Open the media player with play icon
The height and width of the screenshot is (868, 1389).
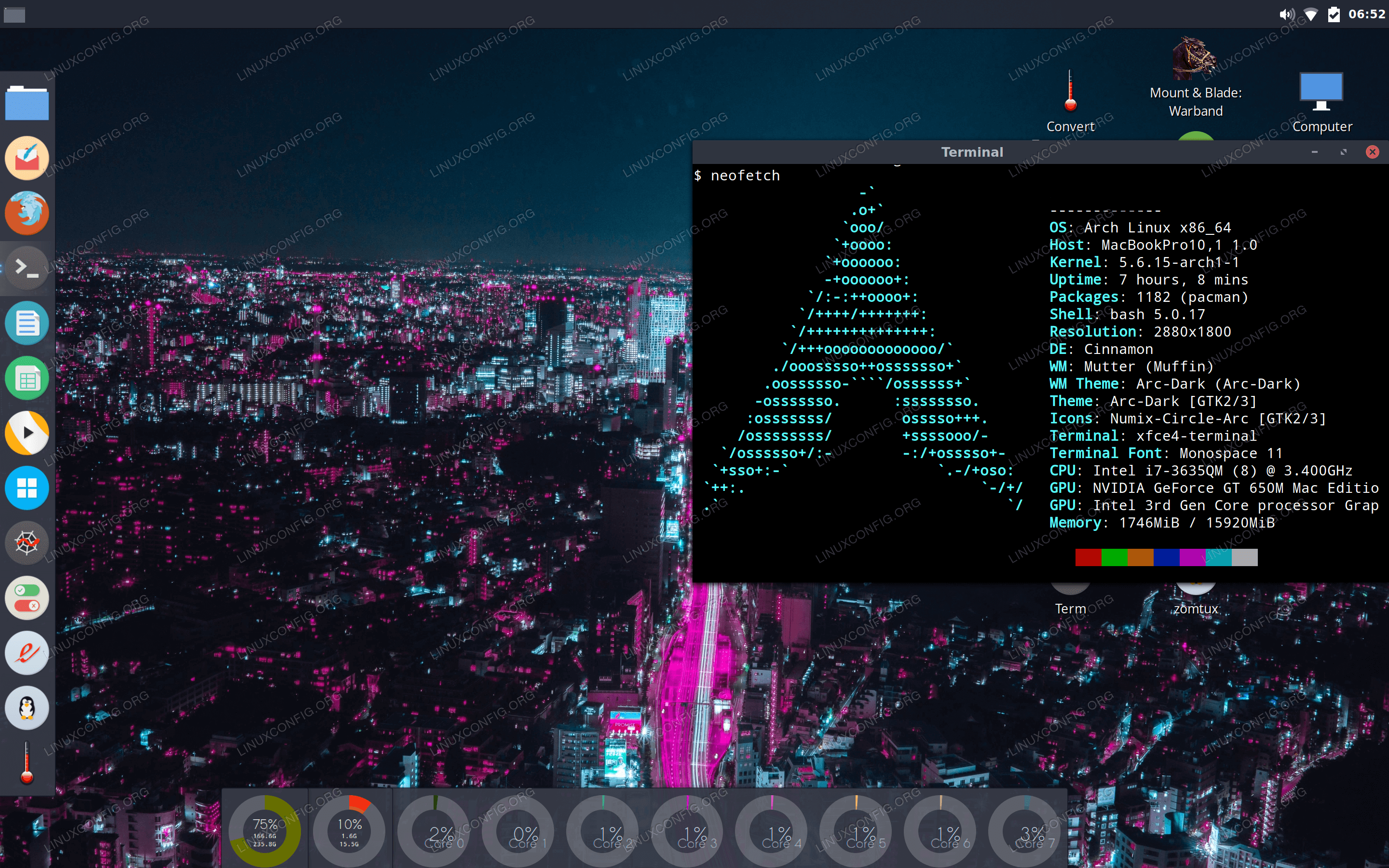coord(27,433)
